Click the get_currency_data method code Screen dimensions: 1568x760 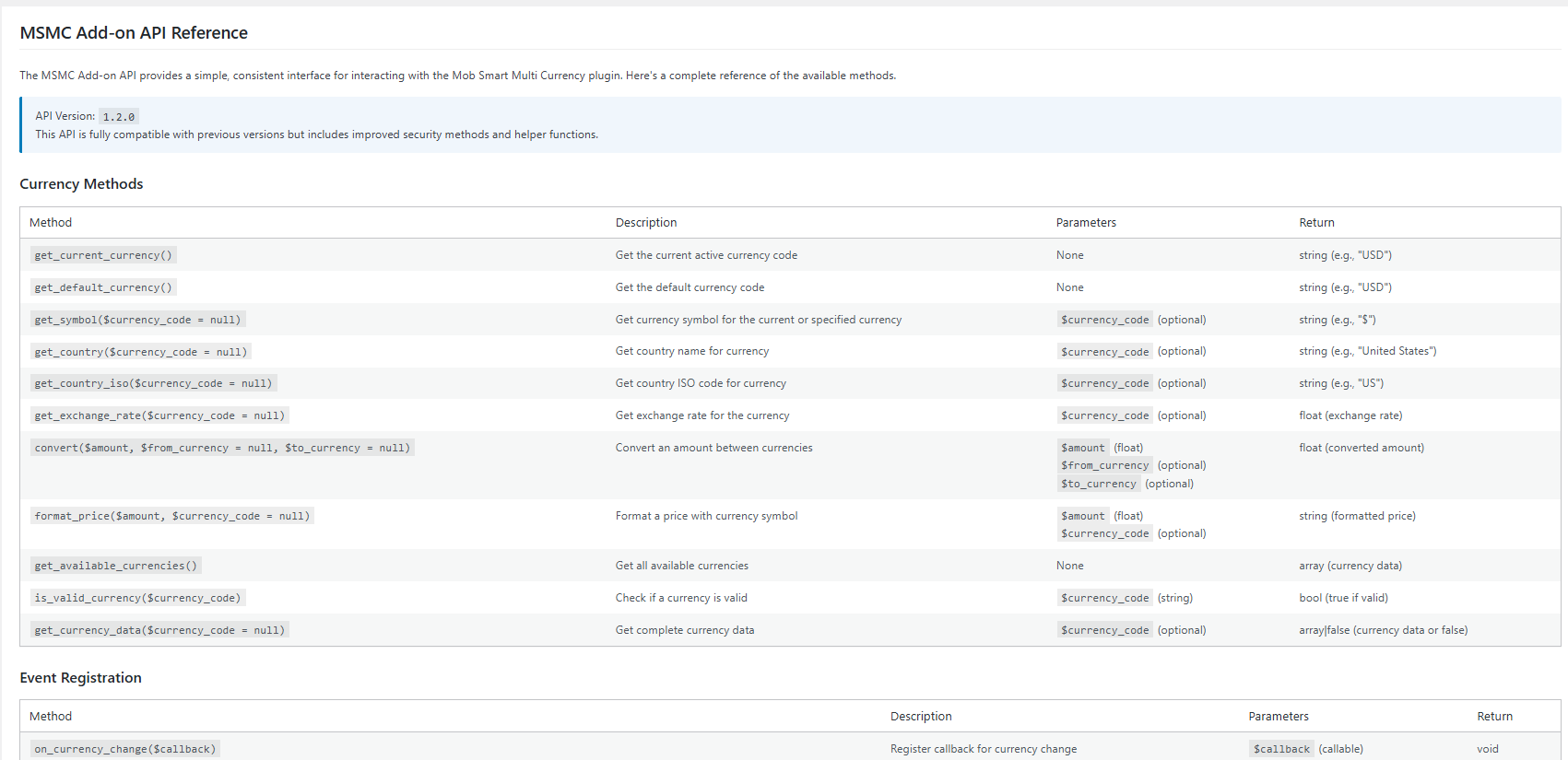coord(159,630)
